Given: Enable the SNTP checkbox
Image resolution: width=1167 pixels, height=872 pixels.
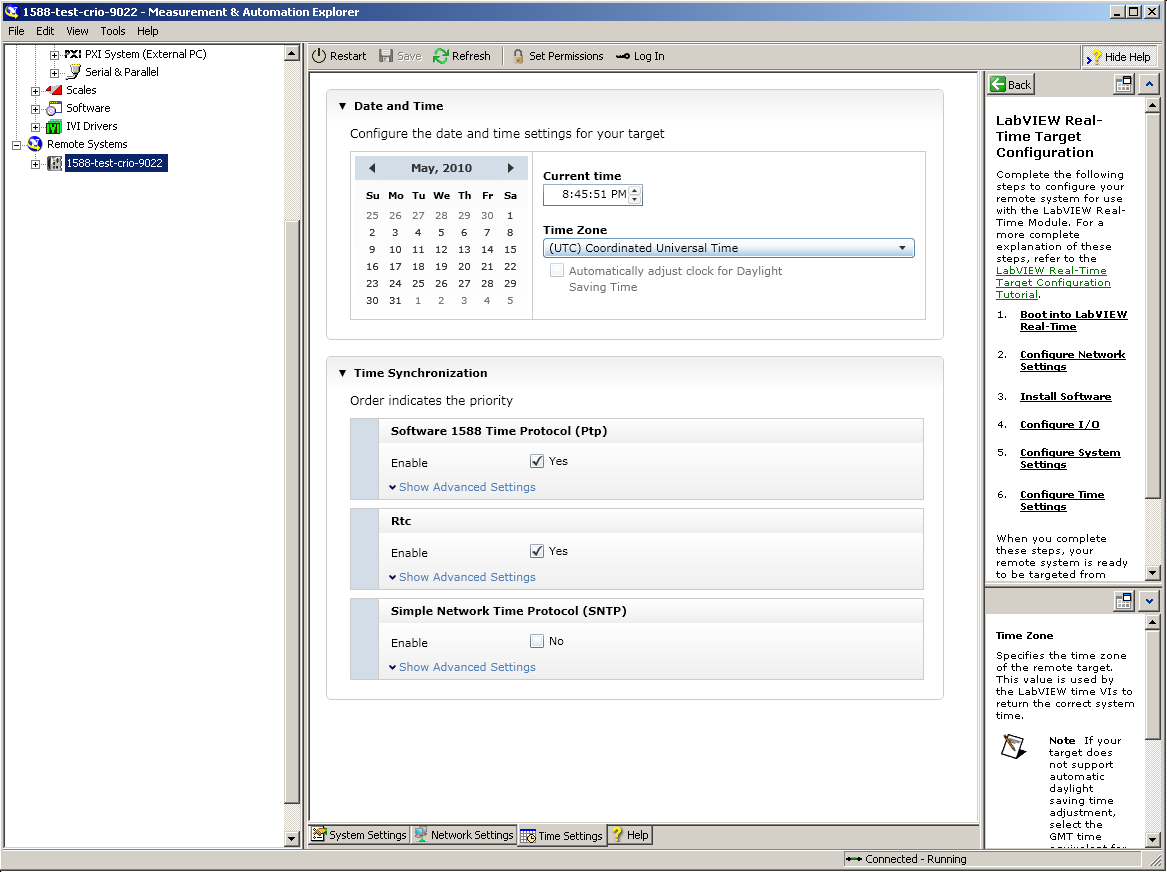Looking at the screenshot, I should pos(537,641).
